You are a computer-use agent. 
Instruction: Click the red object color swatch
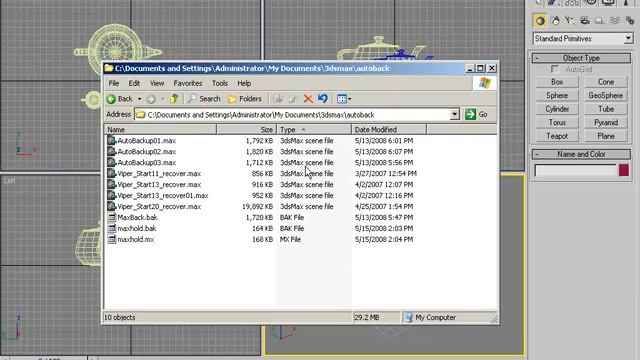624,170
